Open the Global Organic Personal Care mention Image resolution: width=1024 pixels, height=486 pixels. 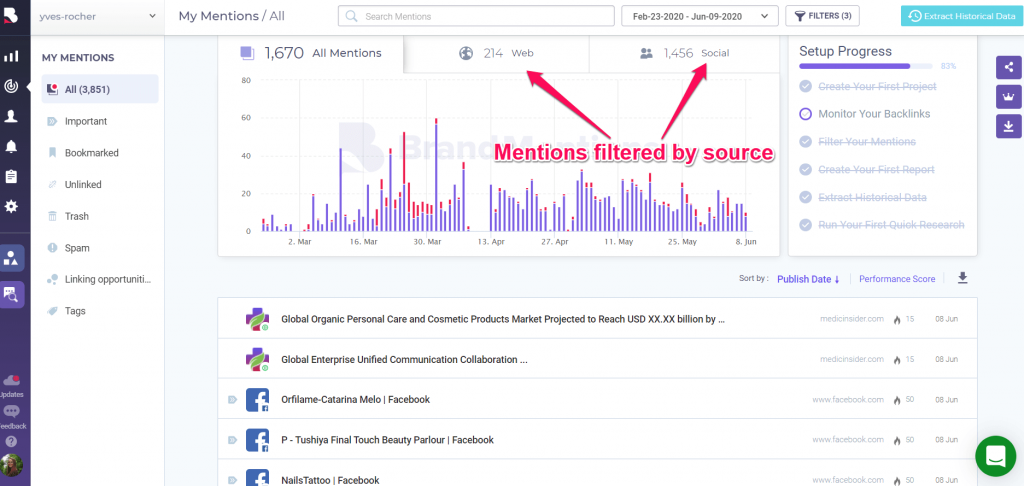[x=503, y=319]
